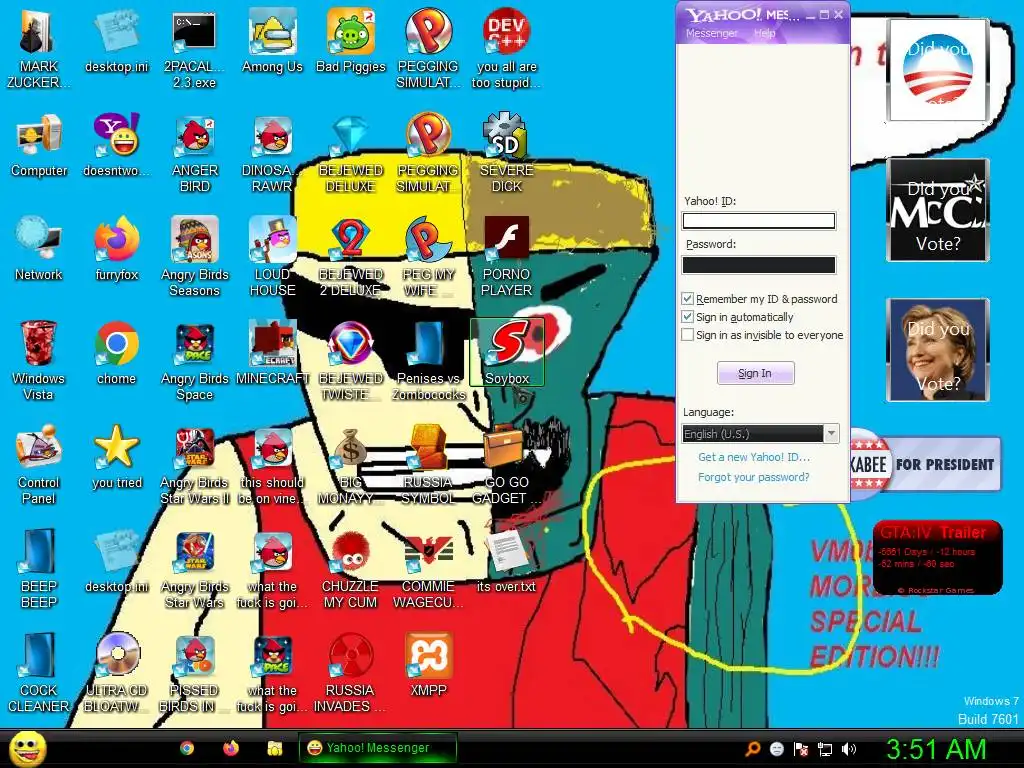Open the furryfox Firefox shortcut
Image resolution: width=1024 pixels, height=768 pixels.
[117, 249]
